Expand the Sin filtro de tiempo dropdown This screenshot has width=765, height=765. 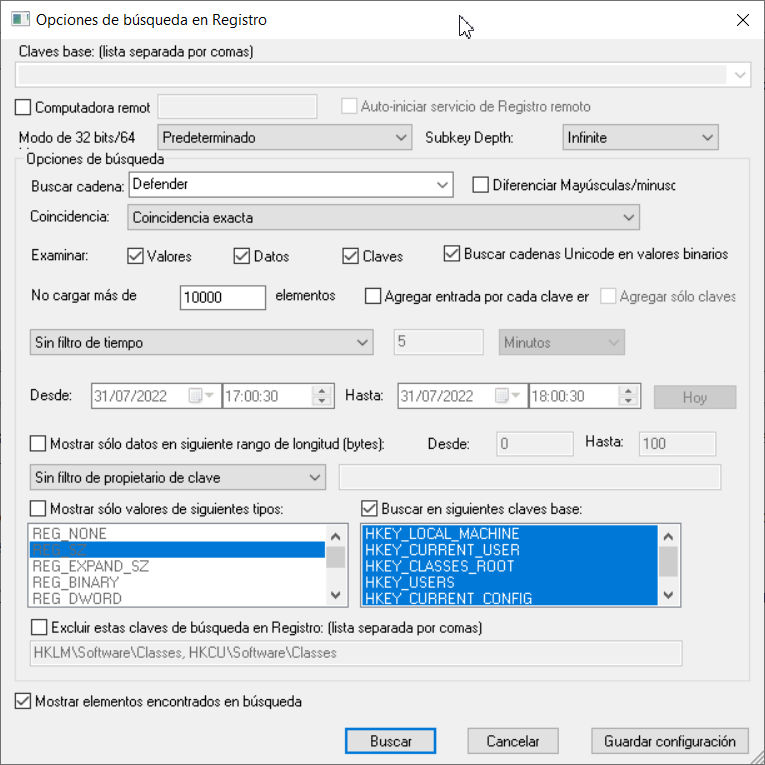coord(362,342)
